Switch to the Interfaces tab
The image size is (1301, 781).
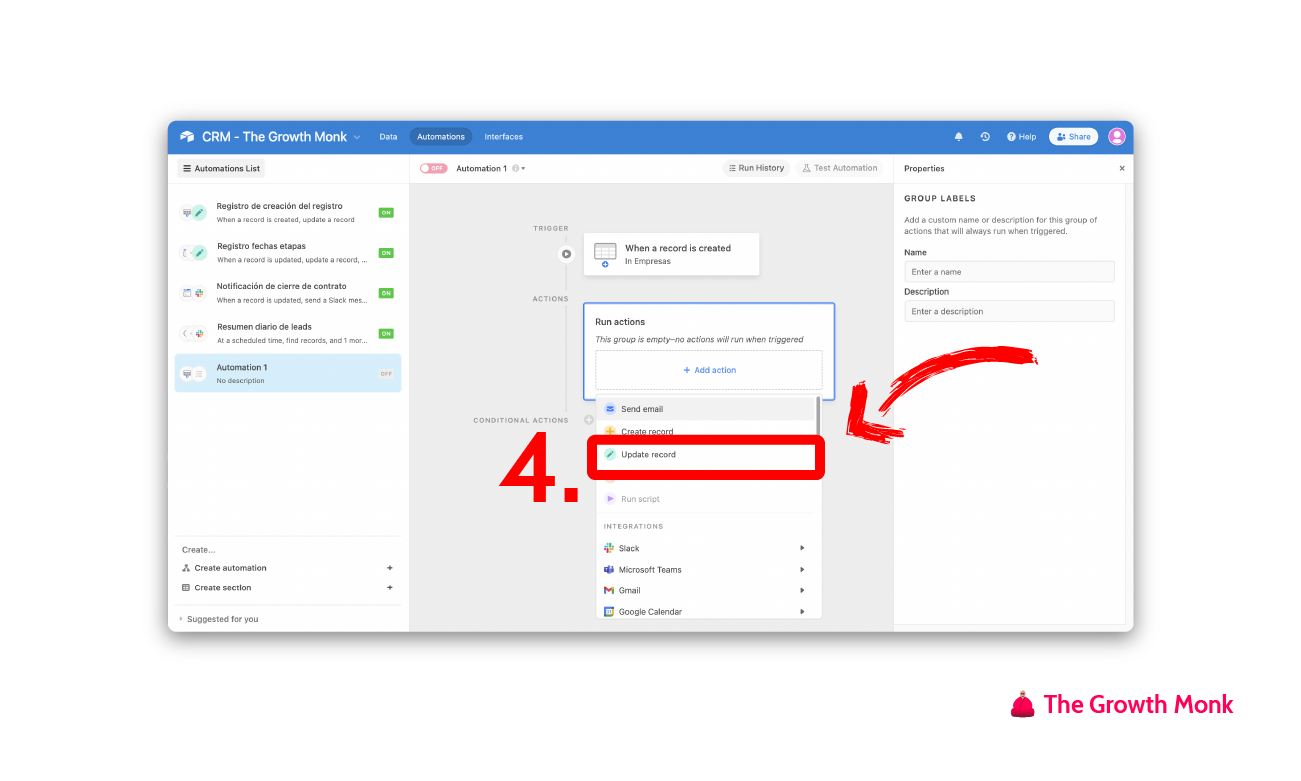point(504,137)
